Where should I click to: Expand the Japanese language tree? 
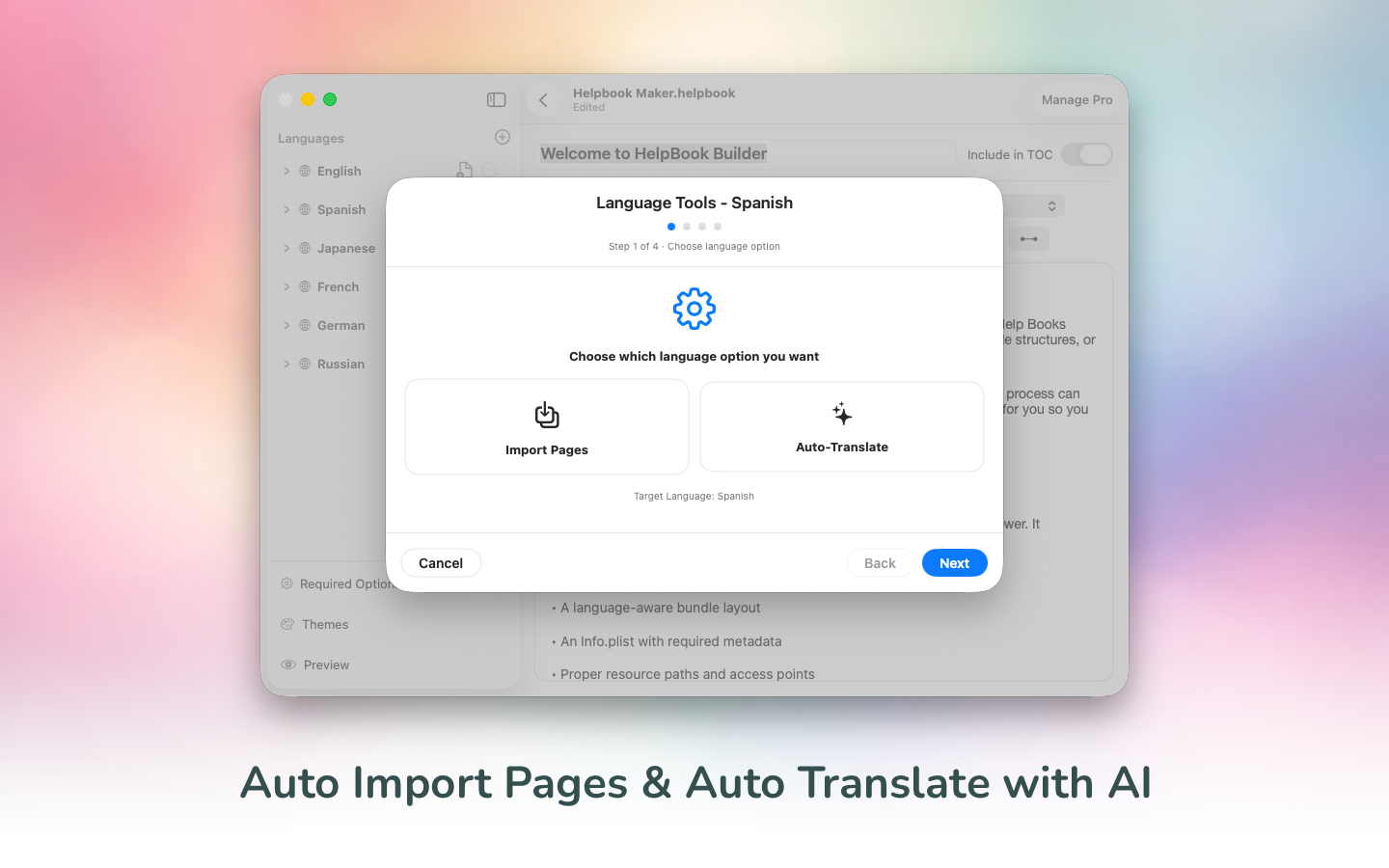(286, 248)
